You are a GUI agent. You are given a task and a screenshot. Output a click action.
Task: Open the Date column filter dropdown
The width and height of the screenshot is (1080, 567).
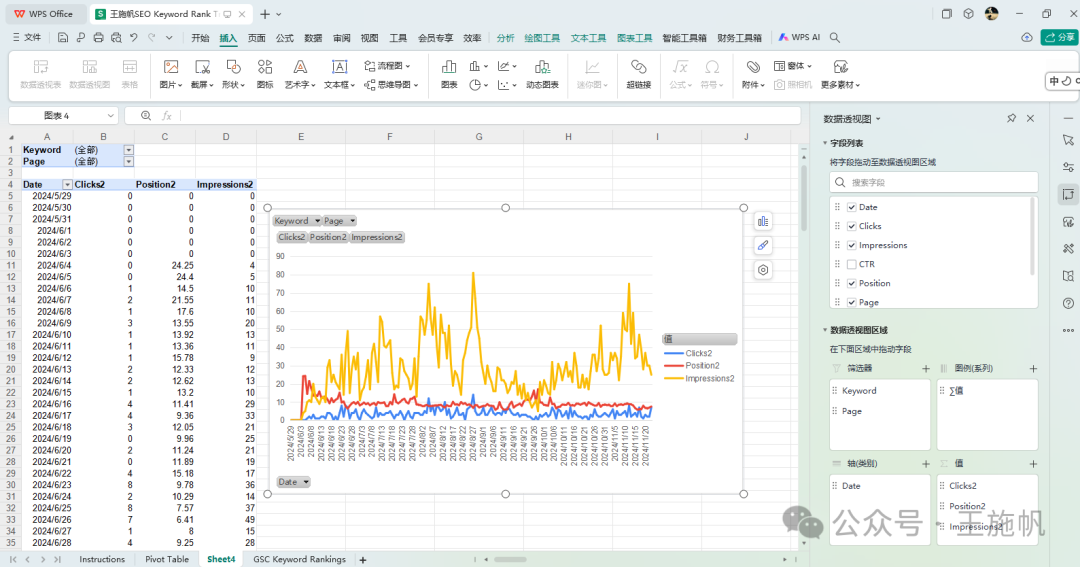(x=67, y=185)
